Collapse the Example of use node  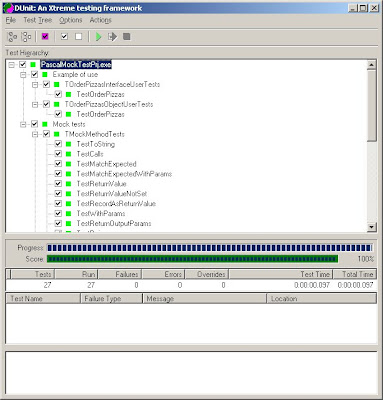coord(23,75)
